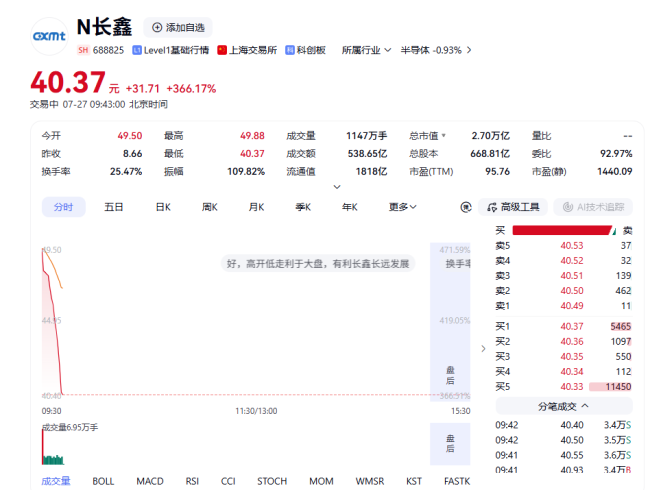Click 卖3 price 40.51
This screenshot has width=650, height=490.
572,276
